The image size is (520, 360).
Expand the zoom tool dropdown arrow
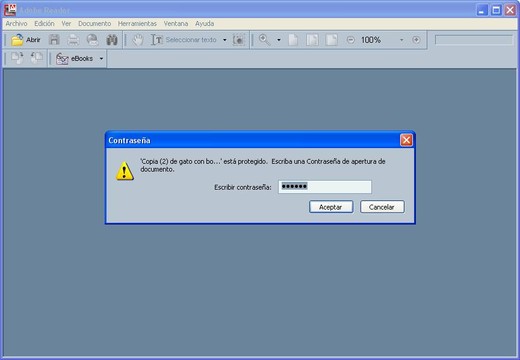[x=279, y=40]
